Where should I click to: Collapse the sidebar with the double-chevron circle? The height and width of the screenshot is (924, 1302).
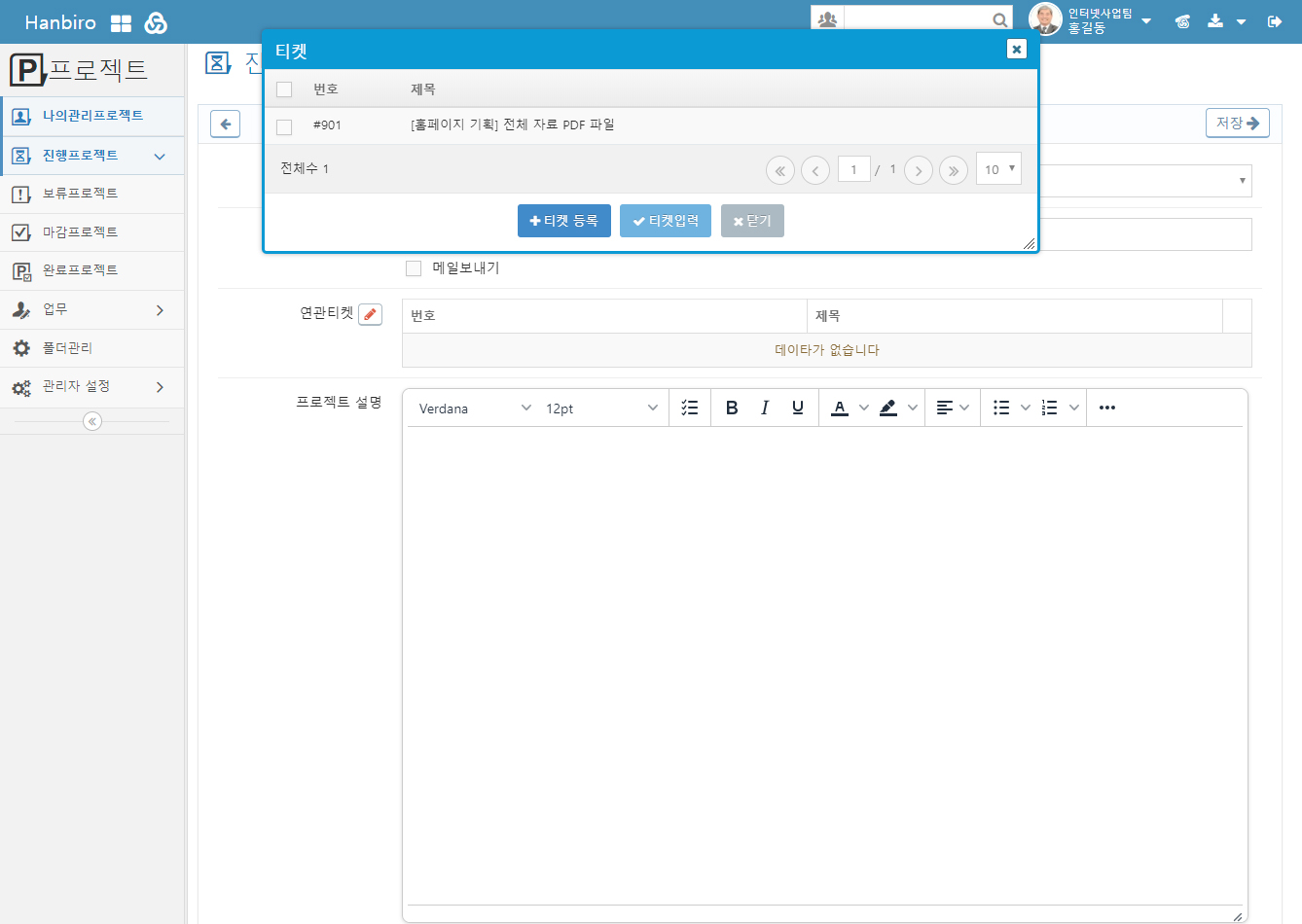point(92,421)
